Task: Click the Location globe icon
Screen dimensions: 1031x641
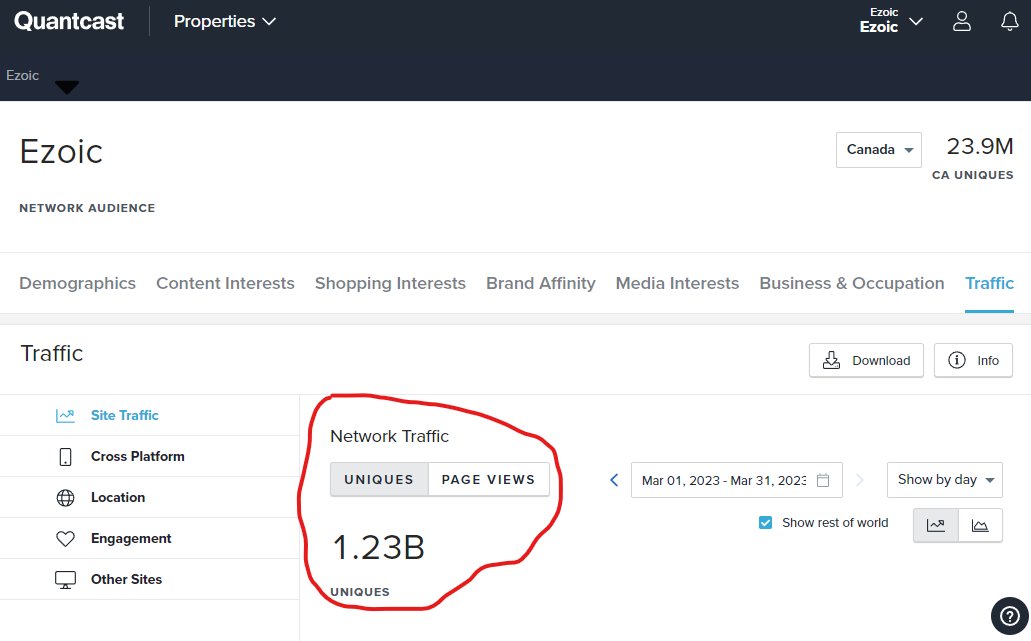Action: pos(65,498)
